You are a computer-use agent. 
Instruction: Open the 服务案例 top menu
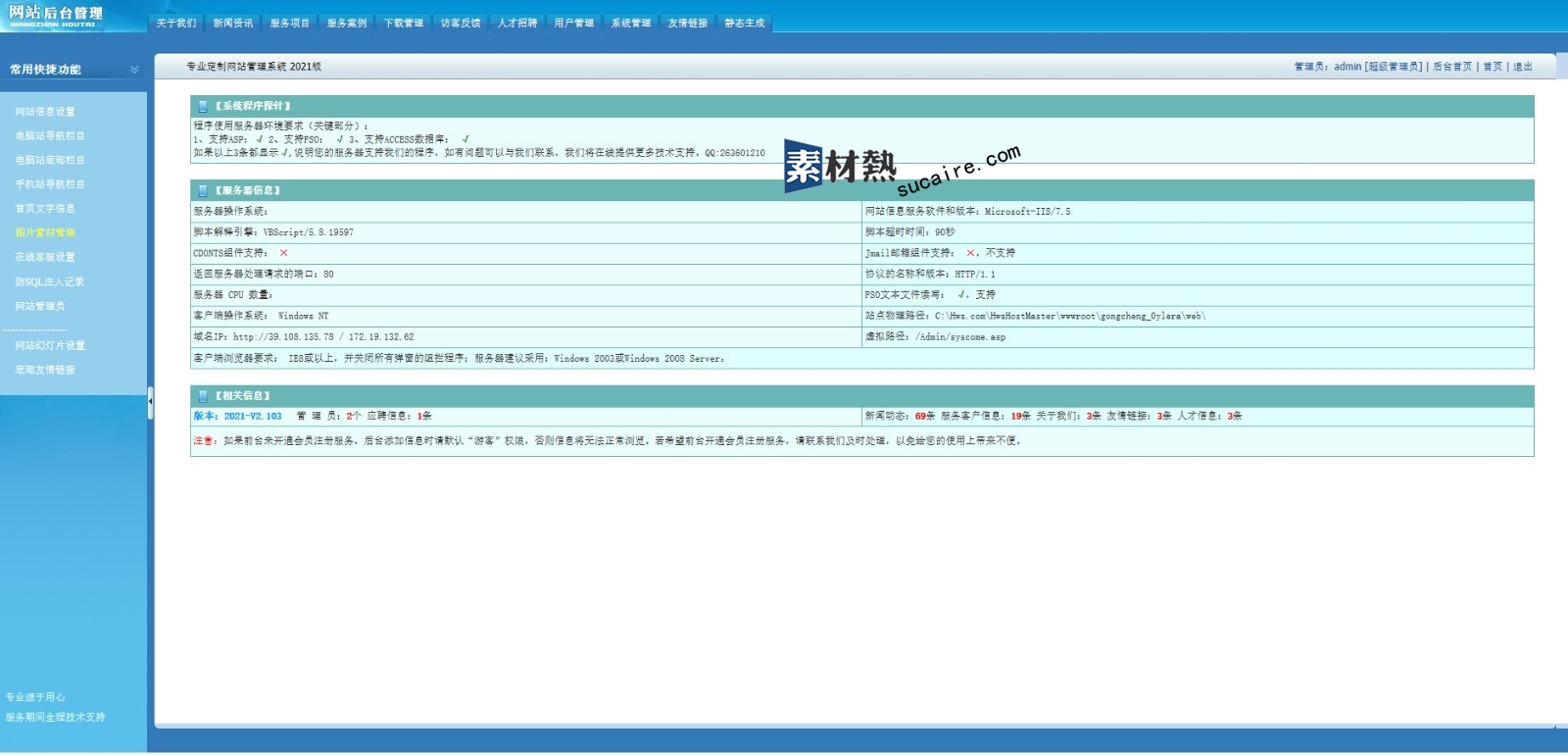point(347,23)
